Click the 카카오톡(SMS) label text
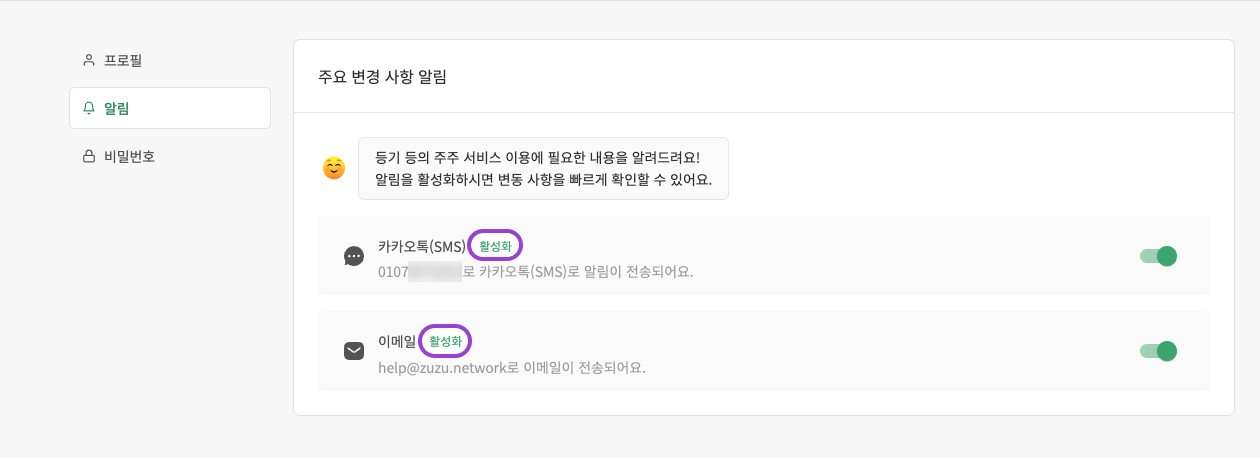This screenshot has width=1260, height=458. tap(421, 246)
